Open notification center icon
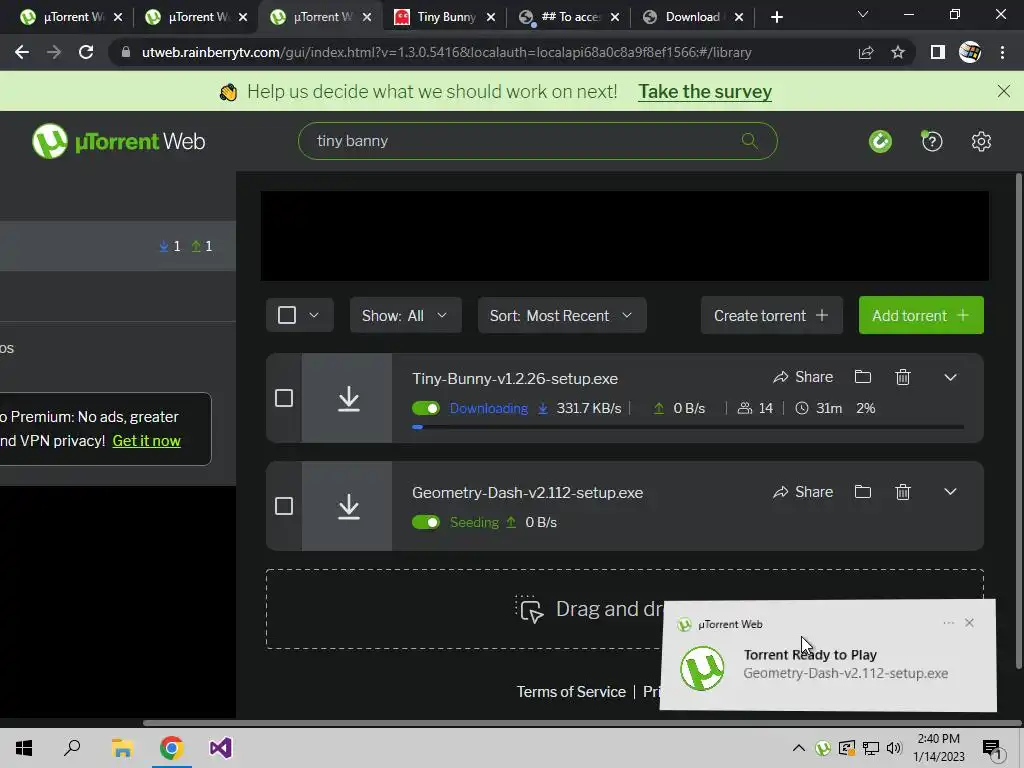Image resolution: width=1024 pixels, height=768 pixels. tap(992, 748)
